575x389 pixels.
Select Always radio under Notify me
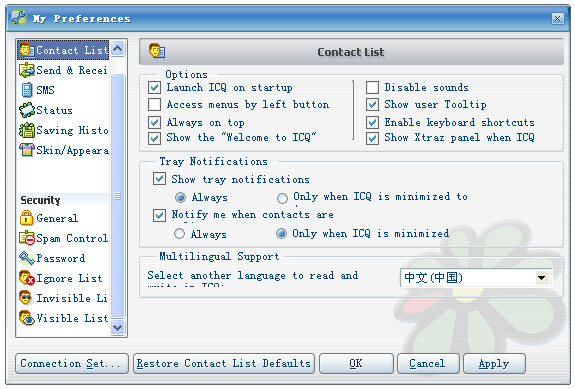tap(179, 234)
